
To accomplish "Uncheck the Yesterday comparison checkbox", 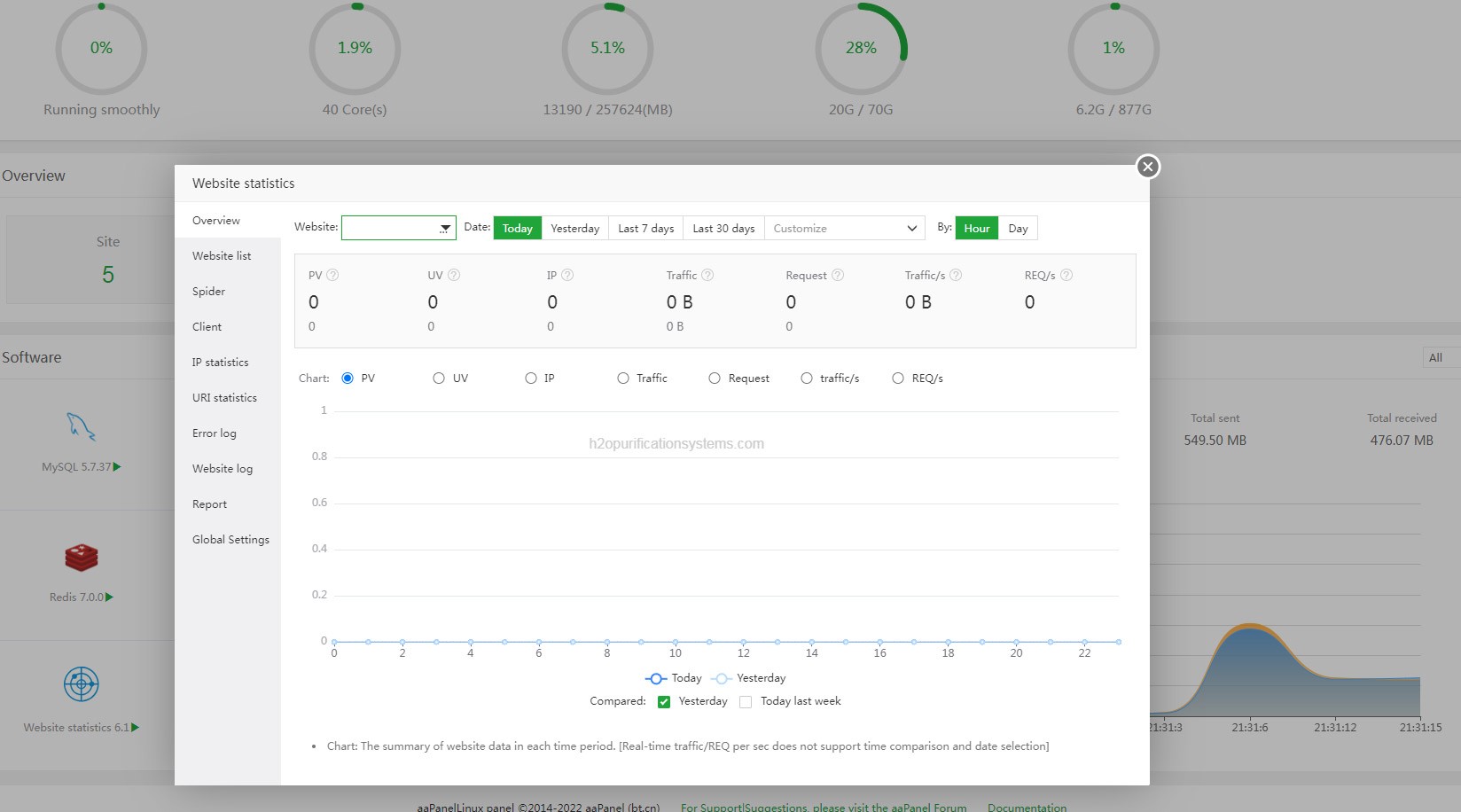I will coord(664,702).
